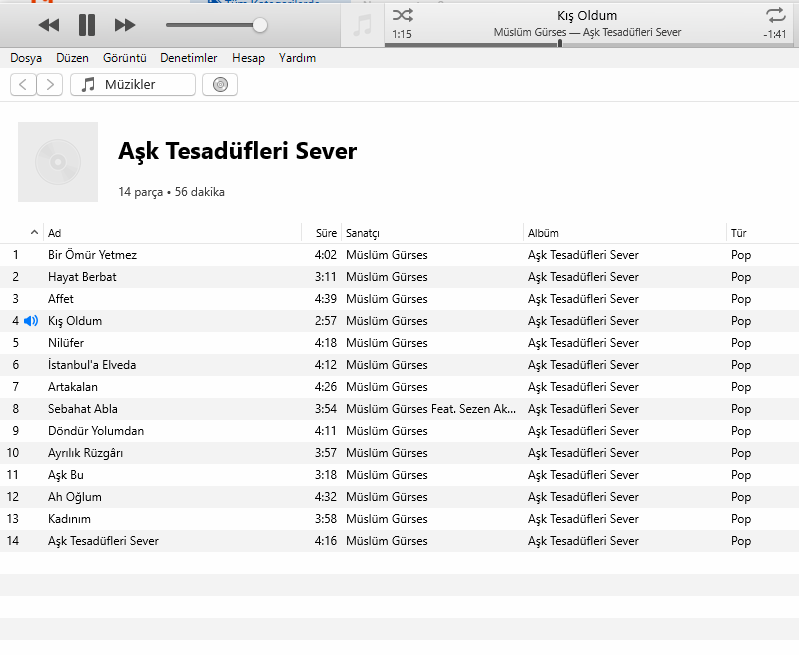Click album cell in Kadınım row
The width and height of the screenshot is (799, 655).
[x=583, y=519]
